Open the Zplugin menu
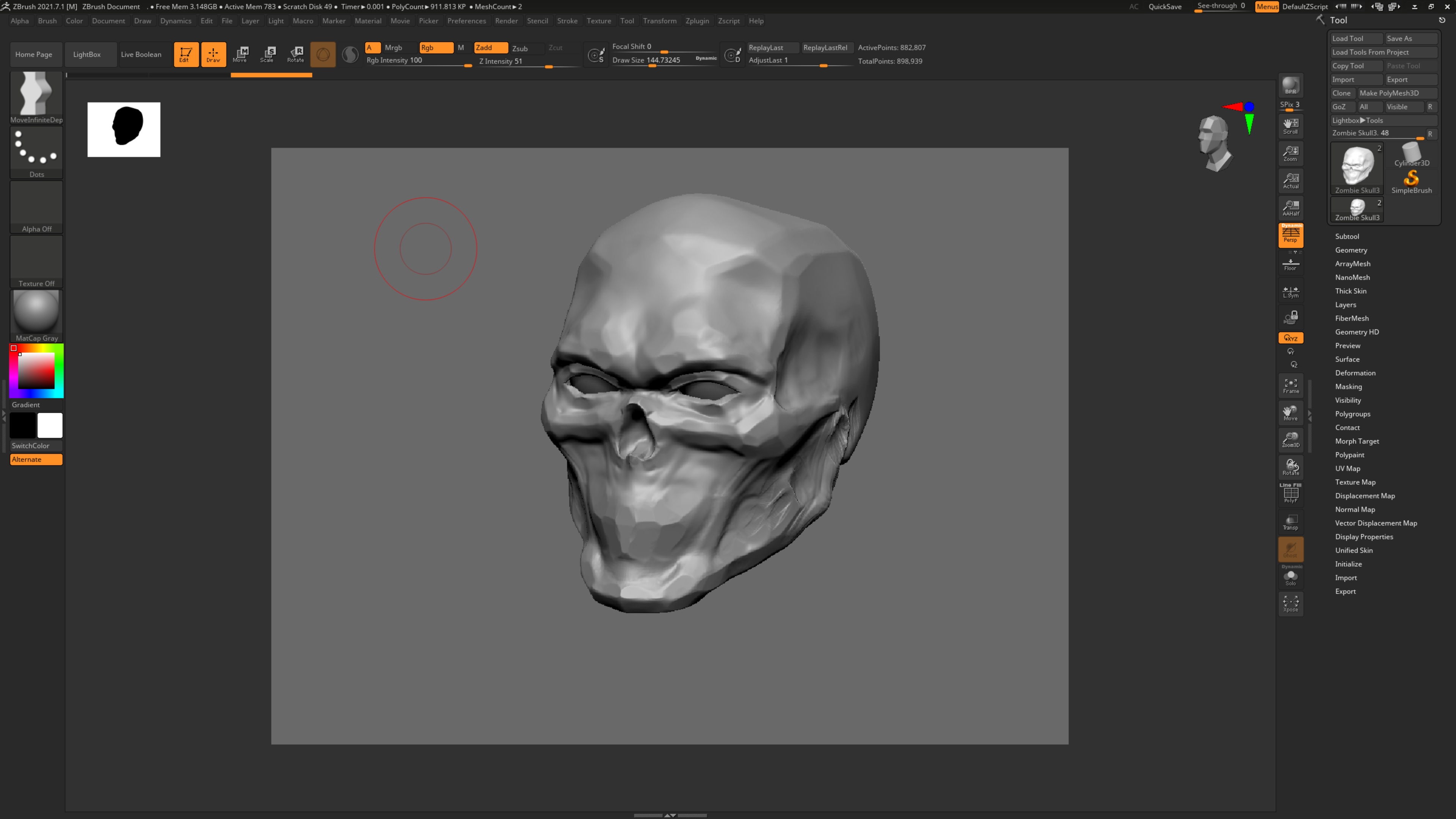Screen dimensions: 1456x819 pyautogui.click(x=697, y=21)
